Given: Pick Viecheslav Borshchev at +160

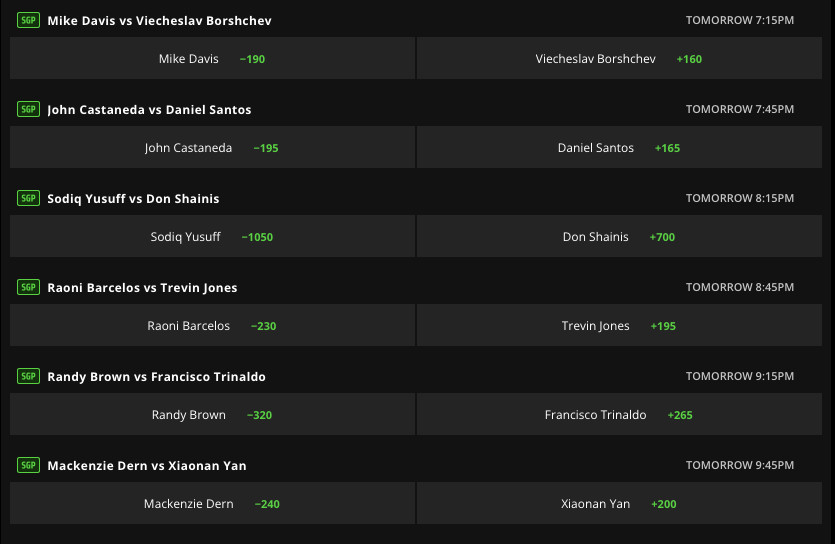Looking at the screenshot, I should point(618,59).
